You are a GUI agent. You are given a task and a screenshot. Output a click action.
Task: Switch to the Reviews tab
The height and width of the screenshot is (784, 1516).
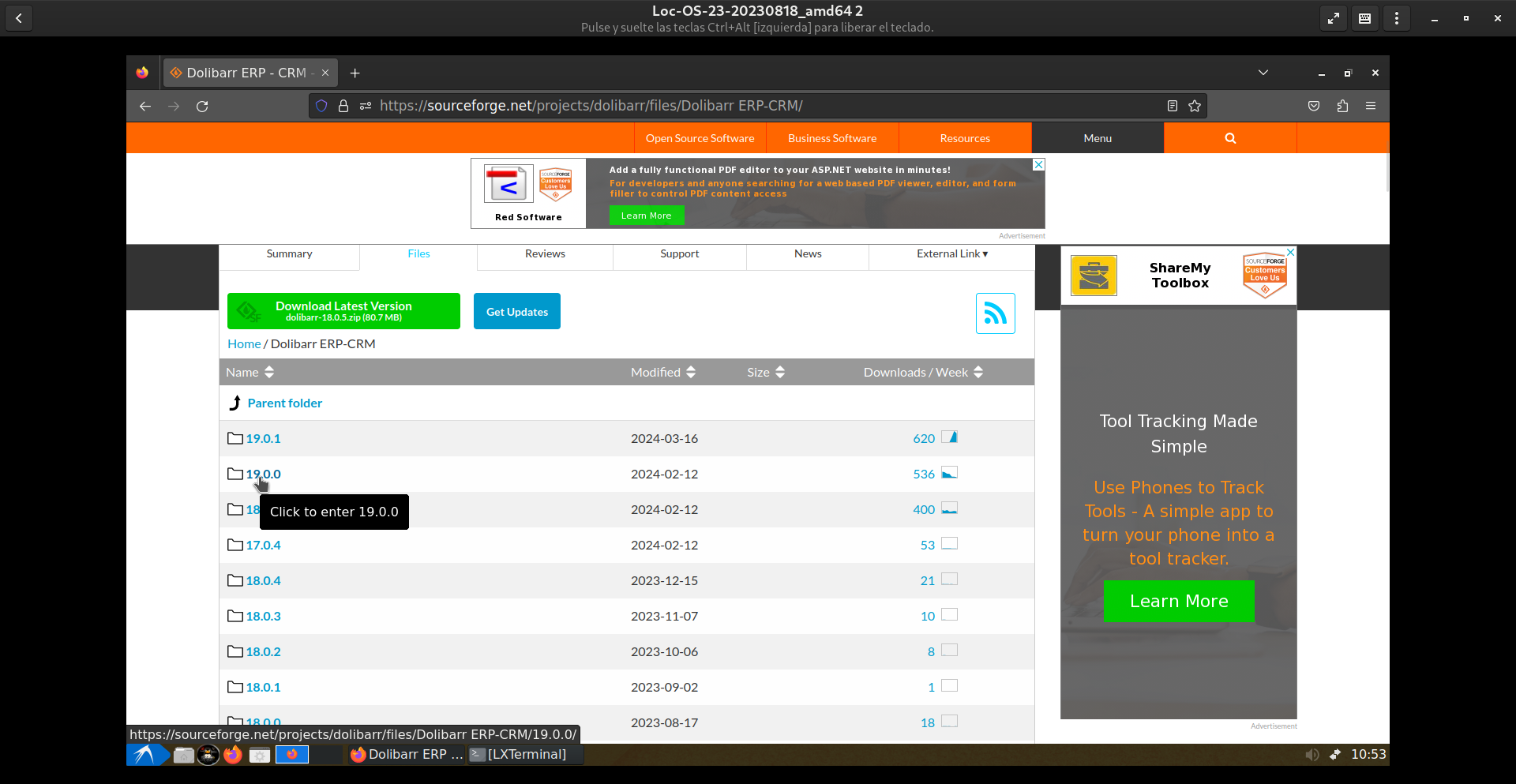(545, 253)
